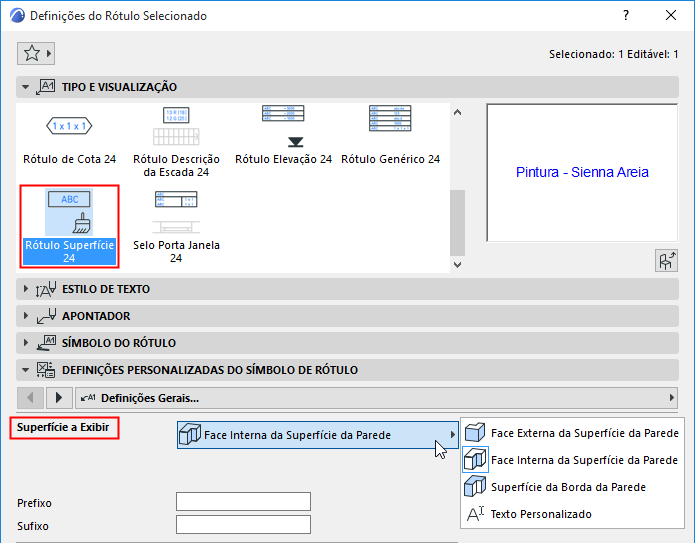The height and width of the screenshot is (543, 695).
Task: Click the Símbolo do Rótulo panel icon
Action: (x=46, y=343)
